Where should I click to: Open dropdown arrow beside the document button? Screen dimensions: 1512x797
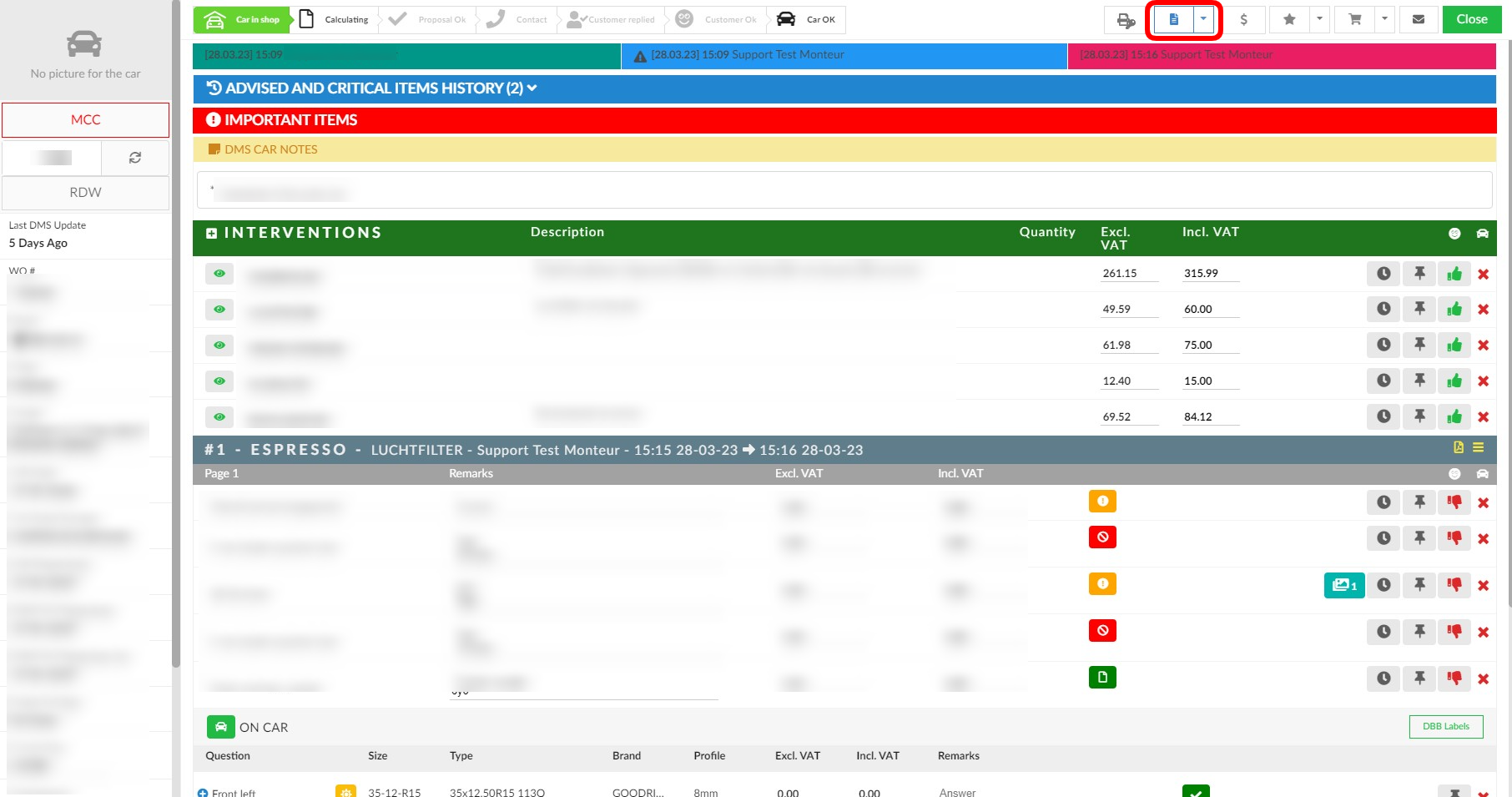(x=1203, y=19)
